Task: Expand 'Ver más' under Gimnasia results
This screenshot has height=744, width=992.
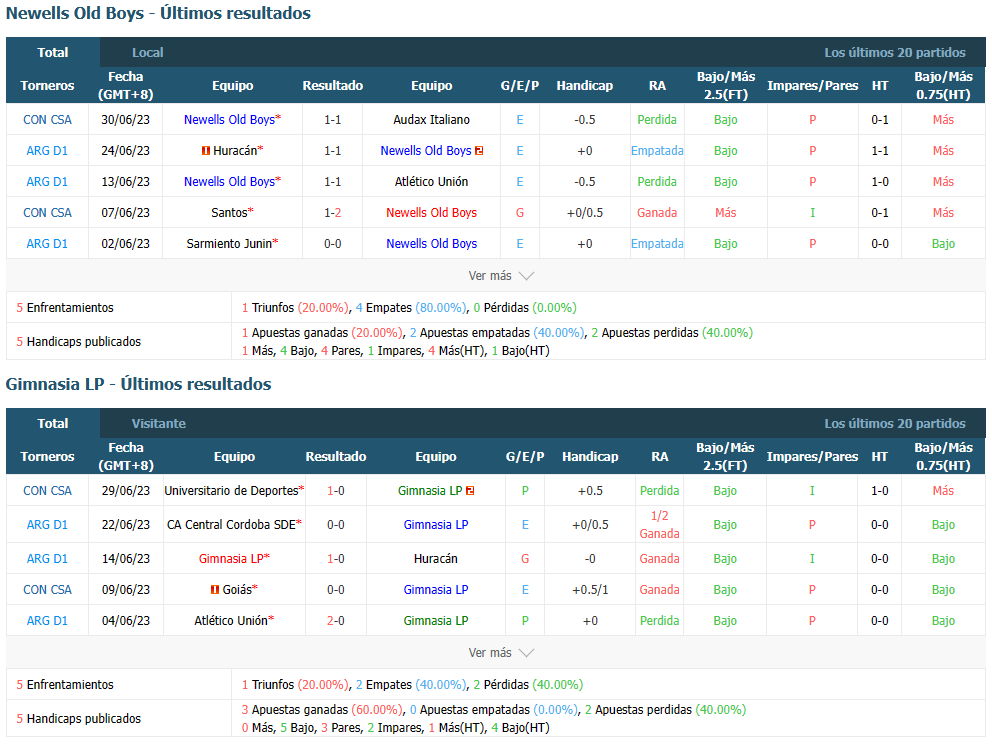Action: pyautogui.click(x=501, y=653)
